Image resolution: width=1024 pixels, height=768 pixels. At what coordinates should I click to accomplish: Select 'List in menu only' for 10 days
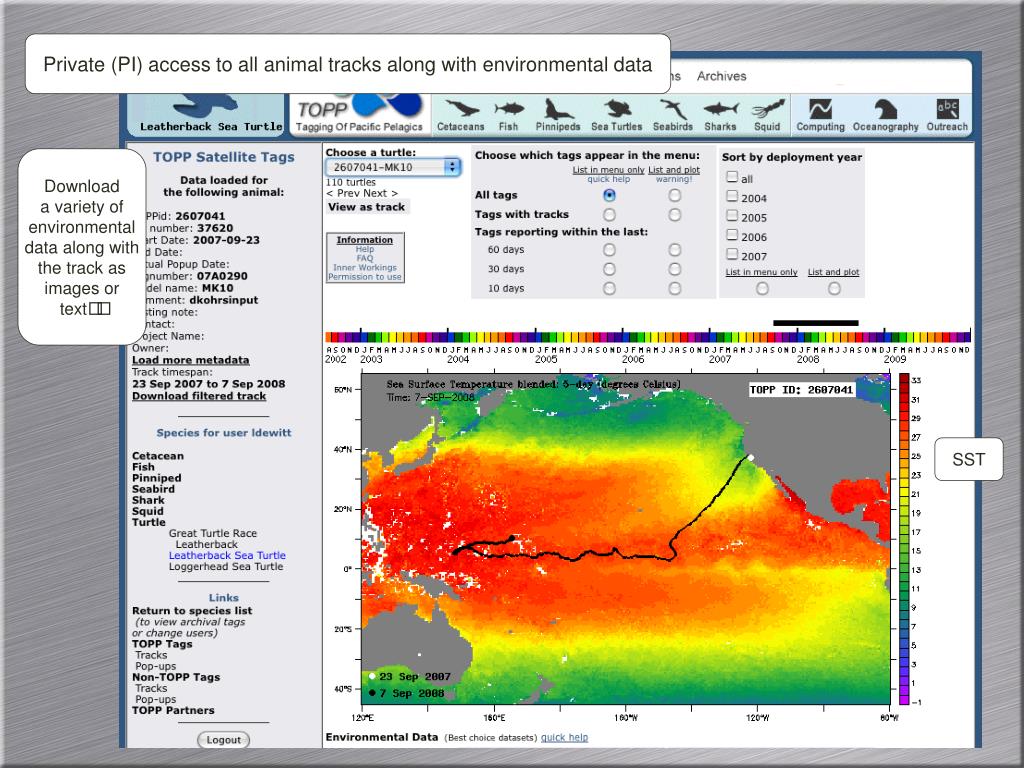(609, 288)
